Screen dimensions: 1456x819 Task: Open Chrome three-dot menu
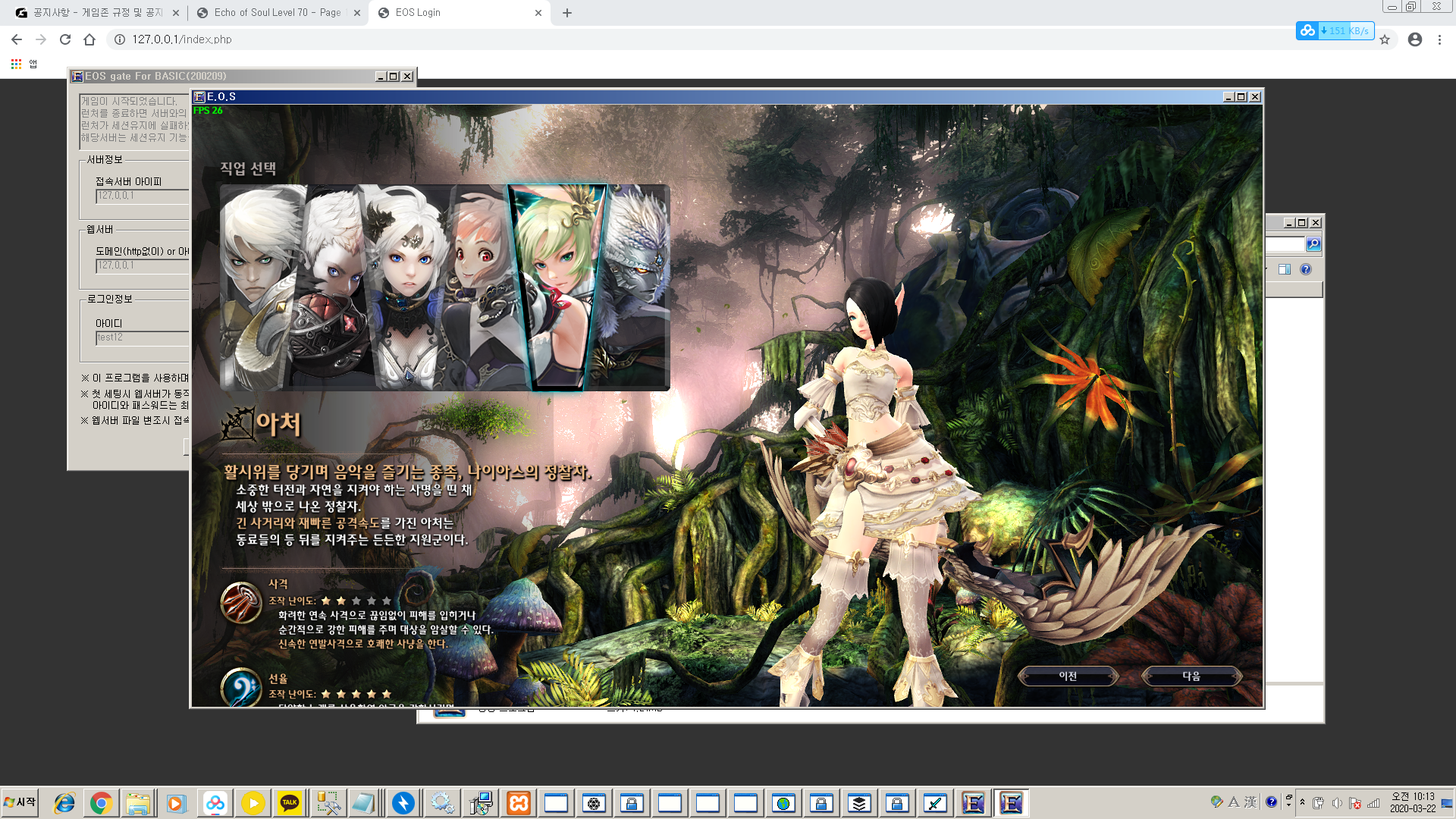(1439, 39)
